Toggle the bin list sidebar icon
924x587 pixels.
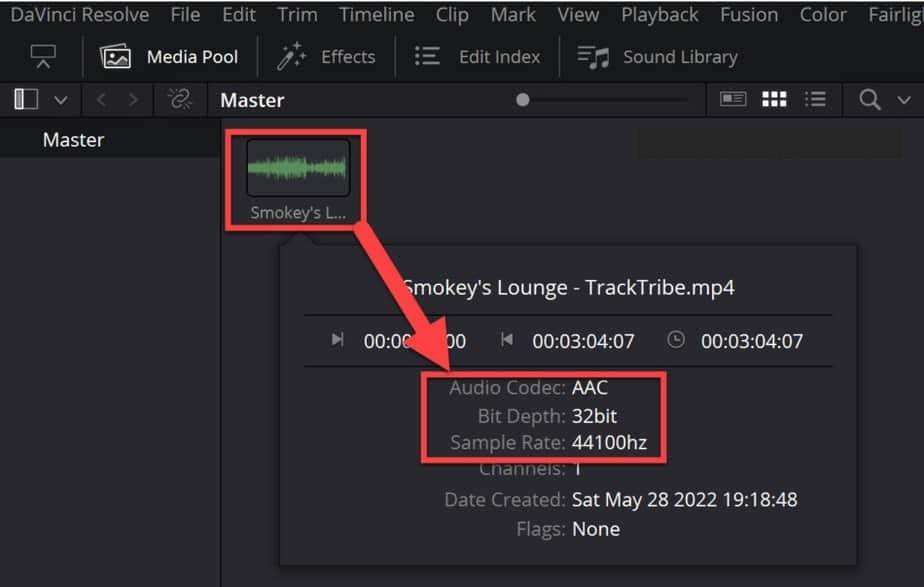(x=26, y=99)
